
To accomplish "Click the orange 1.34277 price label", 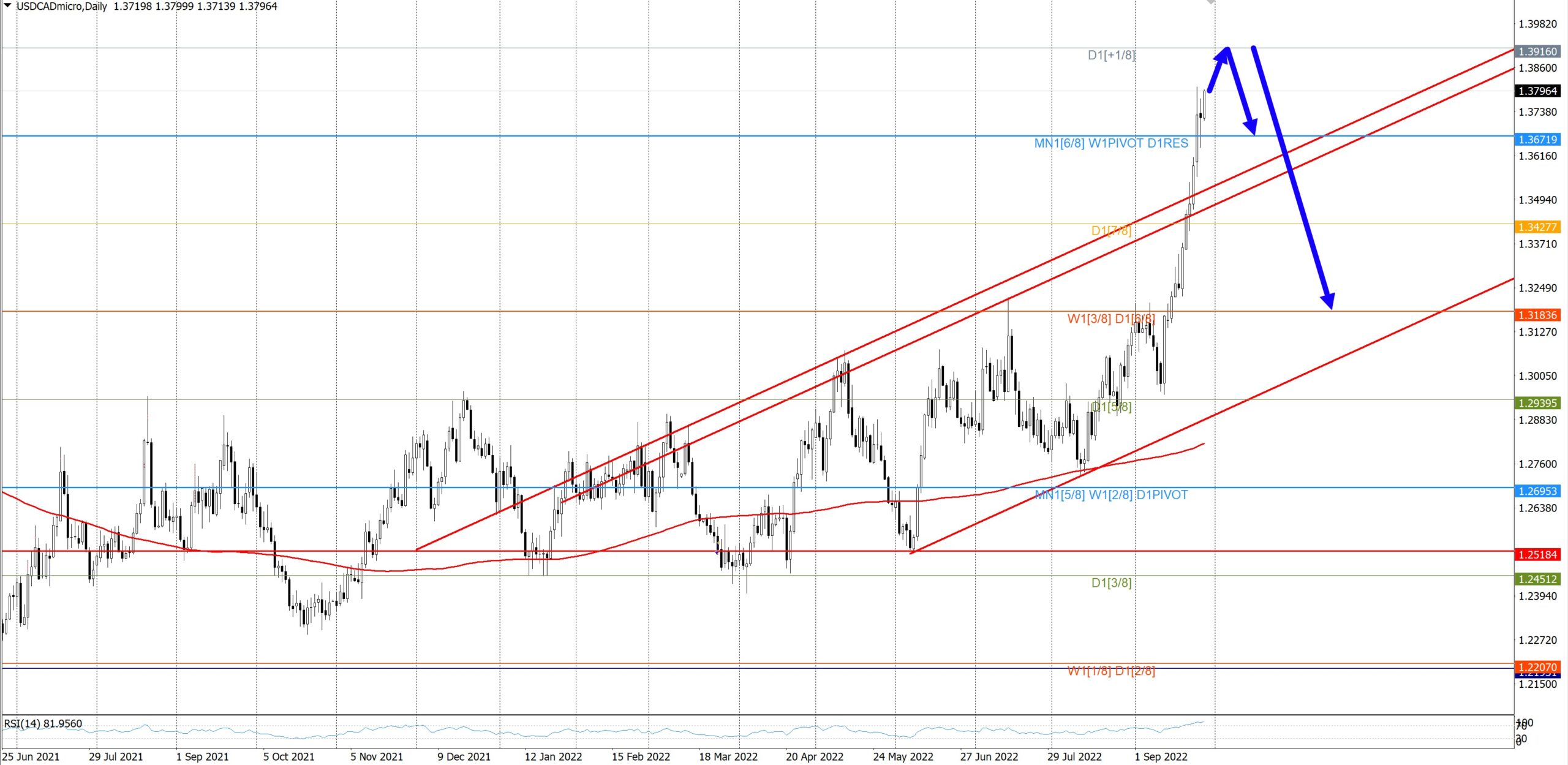I will pyautogui.click(x=1538, y=227).
